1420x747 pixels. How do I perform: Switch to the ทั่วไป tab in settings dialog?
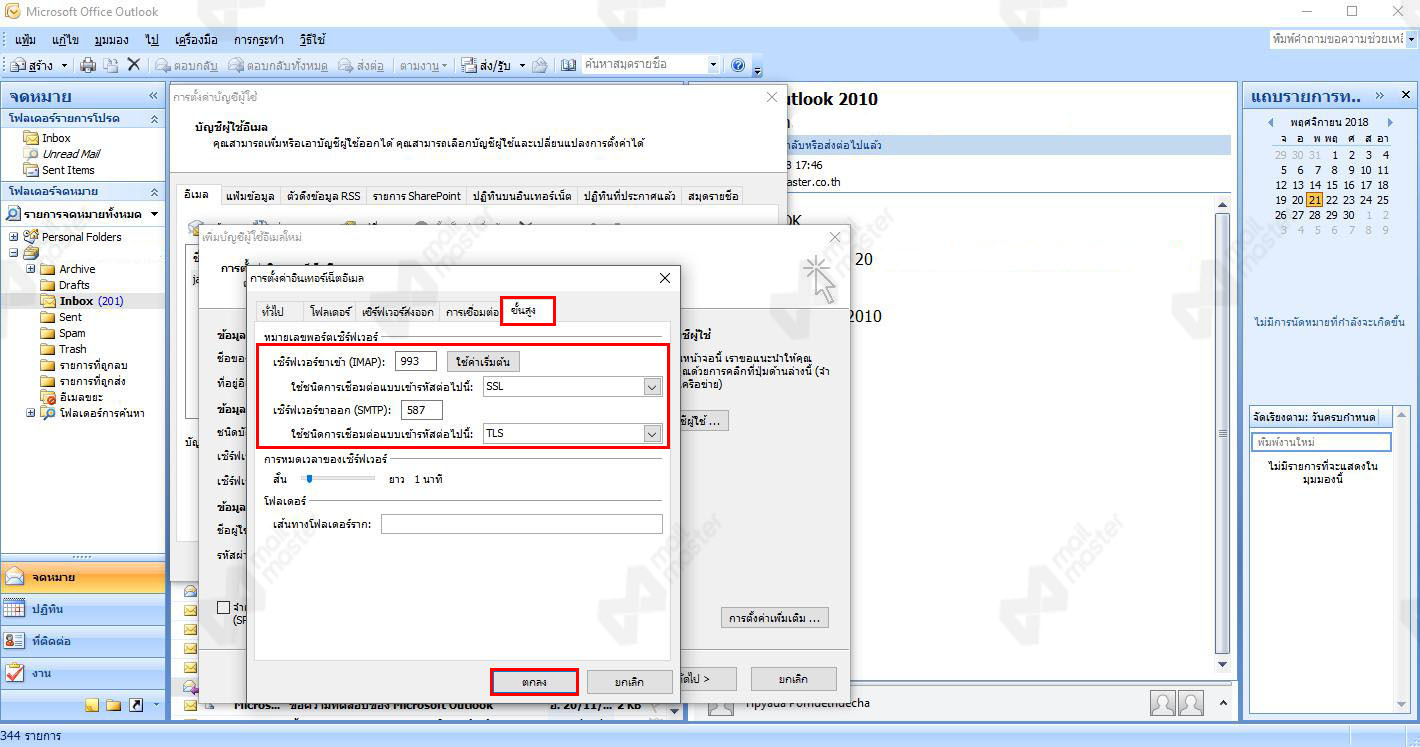[272, 312]
